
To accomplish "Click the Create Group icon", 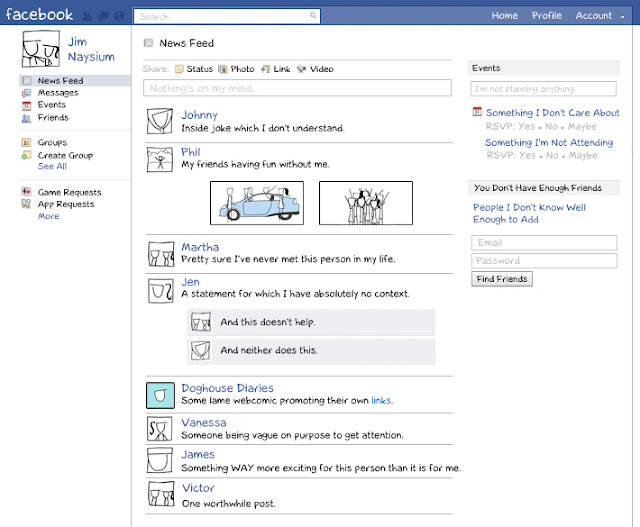I will 26,155.
